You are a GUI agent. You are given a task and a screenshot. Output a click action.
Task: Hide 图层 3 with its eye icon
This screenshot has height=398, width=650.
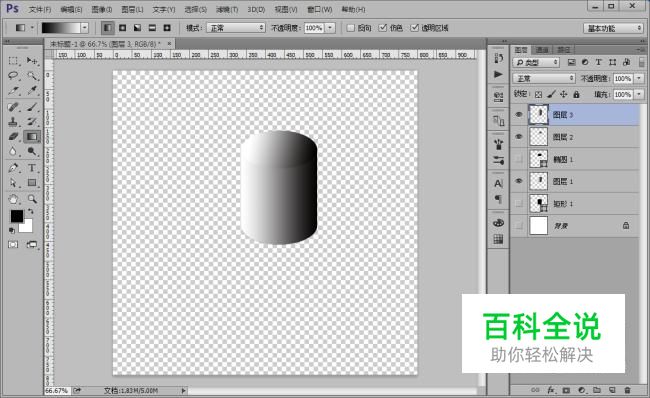point(519,115)
